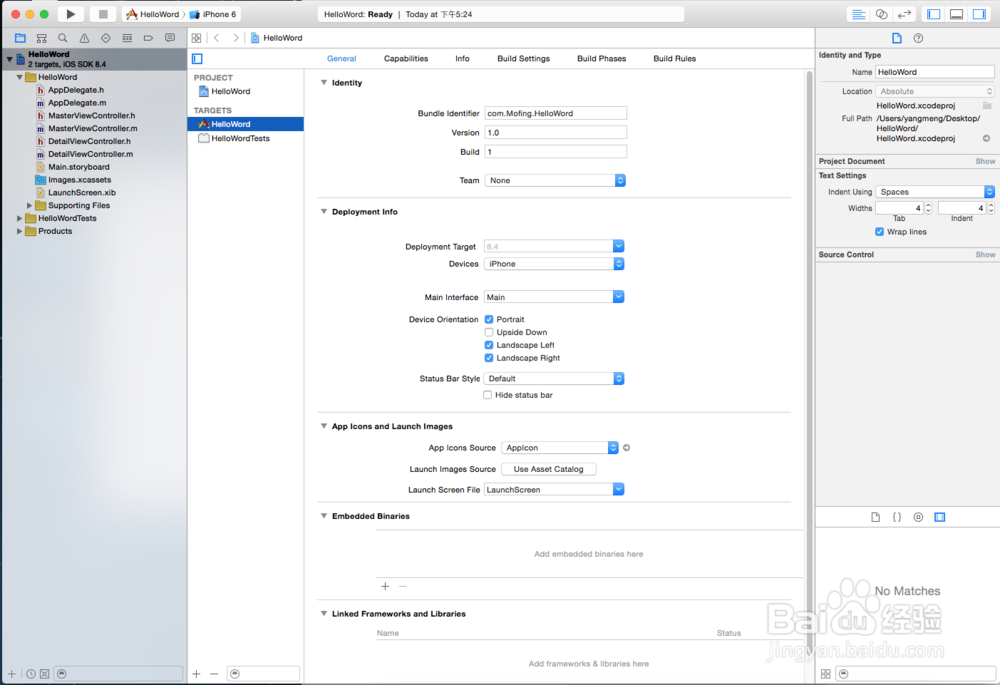
Task: Open the Report navigator speech bubble icon
Action: pos(170,38)
